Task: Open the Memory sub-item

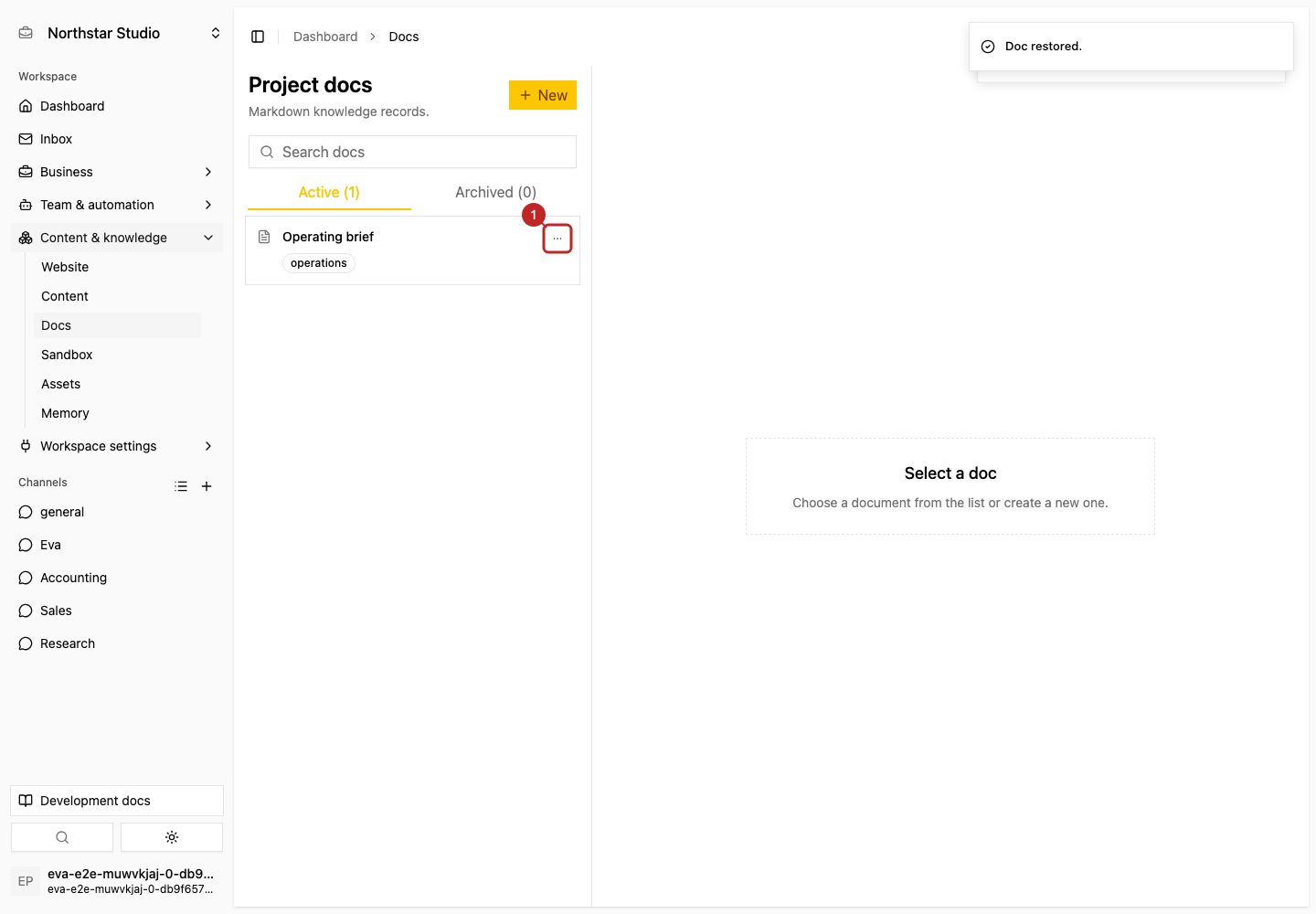Action: point(117,413)
